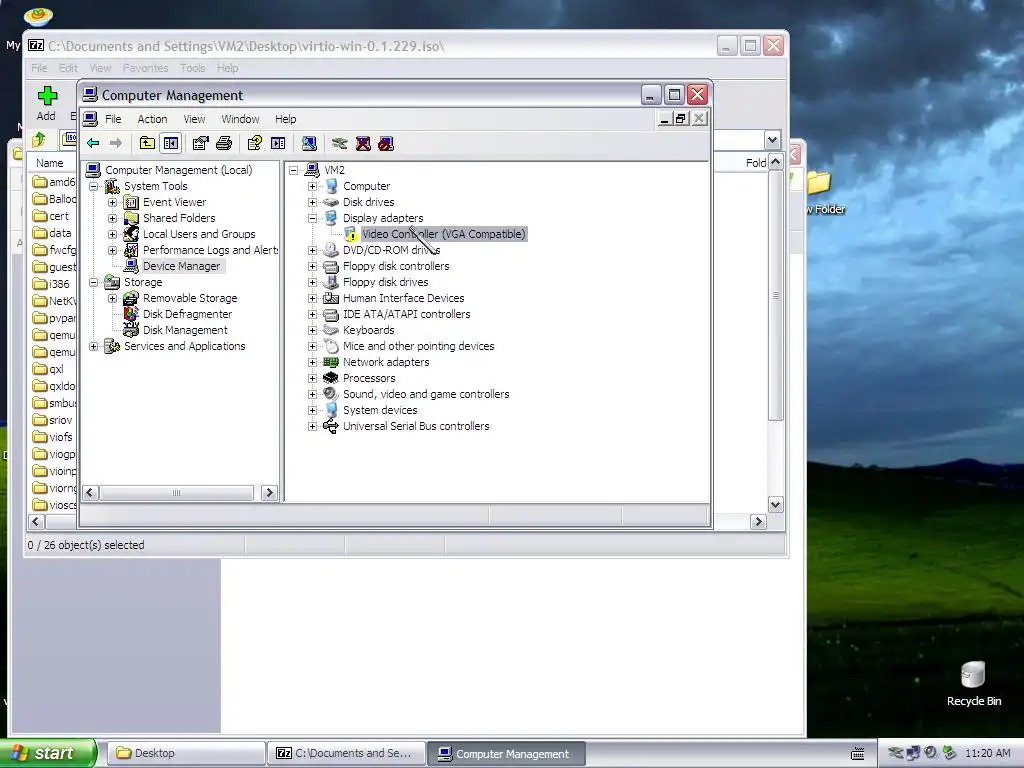The image size is (1024, 768).
Task: Select the Floppy disk controllers category
Action: tap(396, 266)
